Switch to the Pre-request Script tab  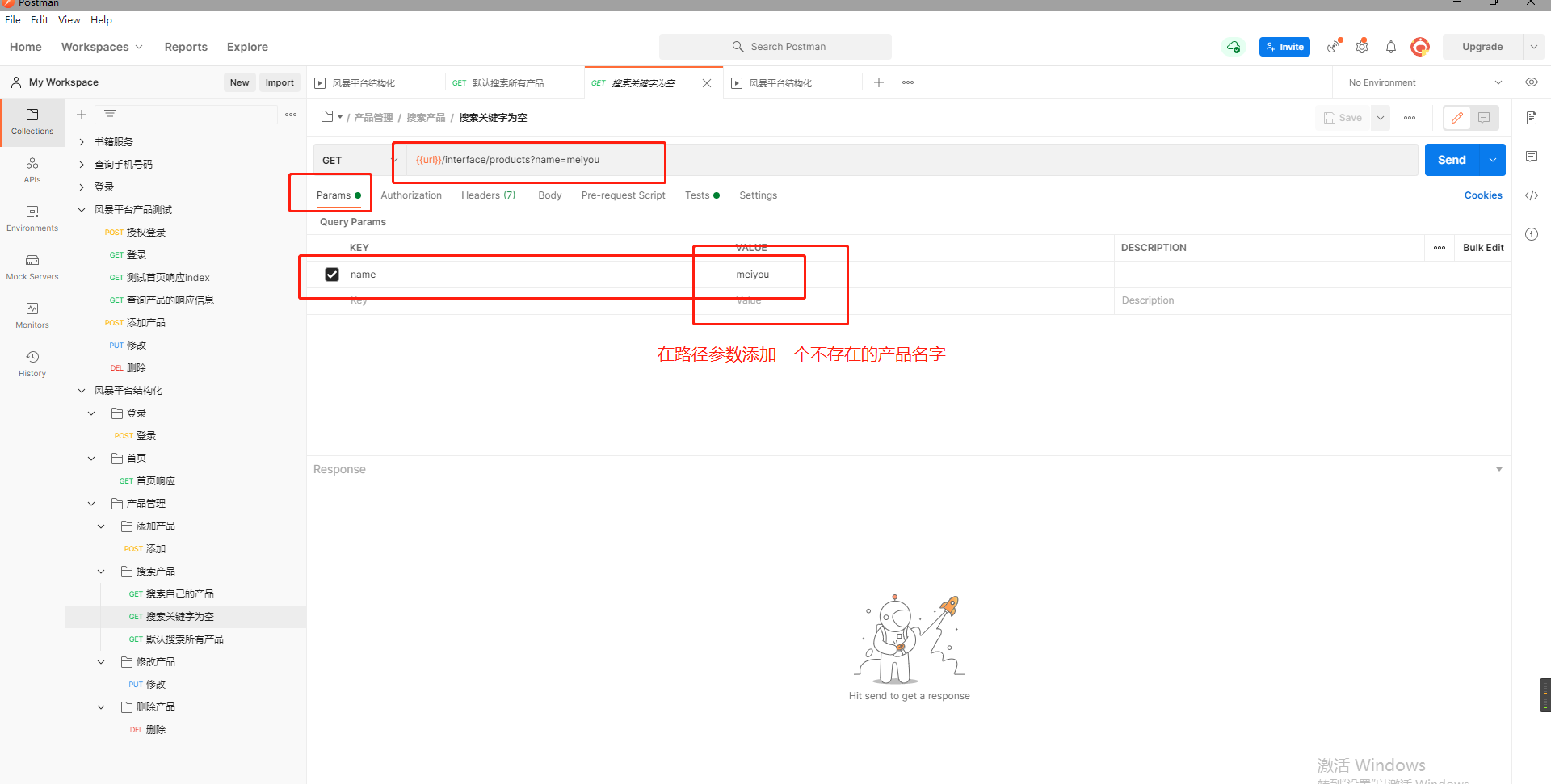point(623,195)
